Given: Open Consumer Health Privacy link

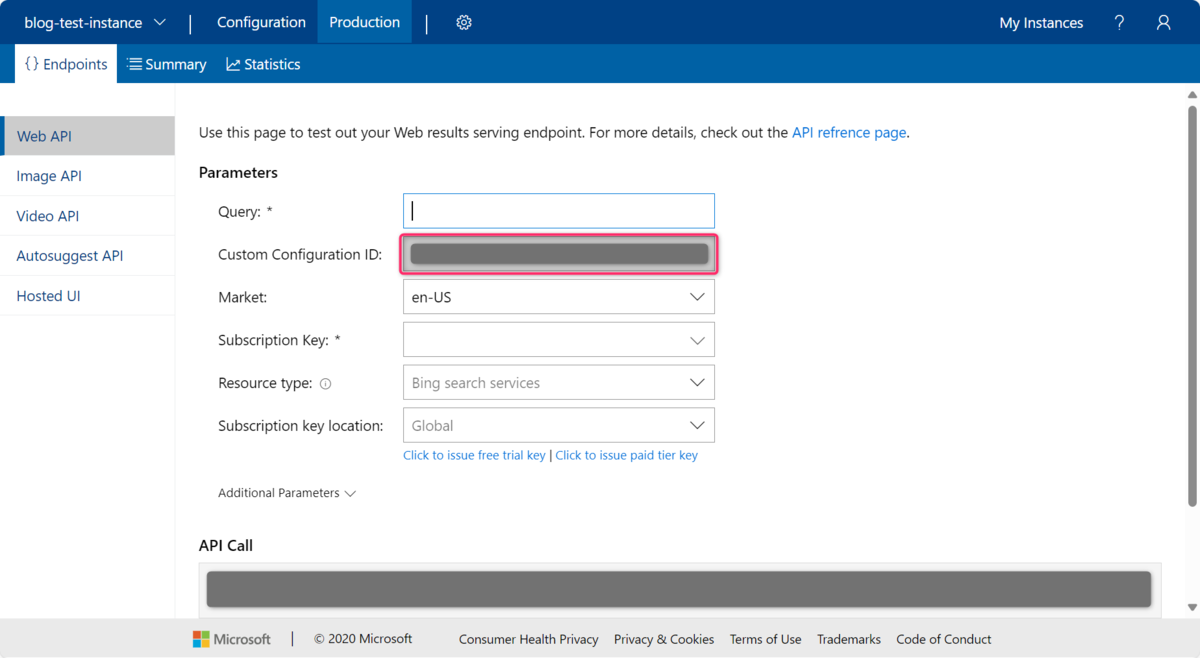Looking at the screenshot, I should 528,639.
